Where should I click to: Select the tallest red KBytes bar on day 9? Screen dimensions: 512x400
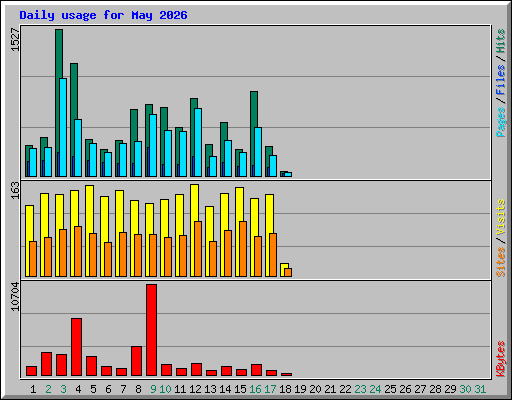pos(151,330)
